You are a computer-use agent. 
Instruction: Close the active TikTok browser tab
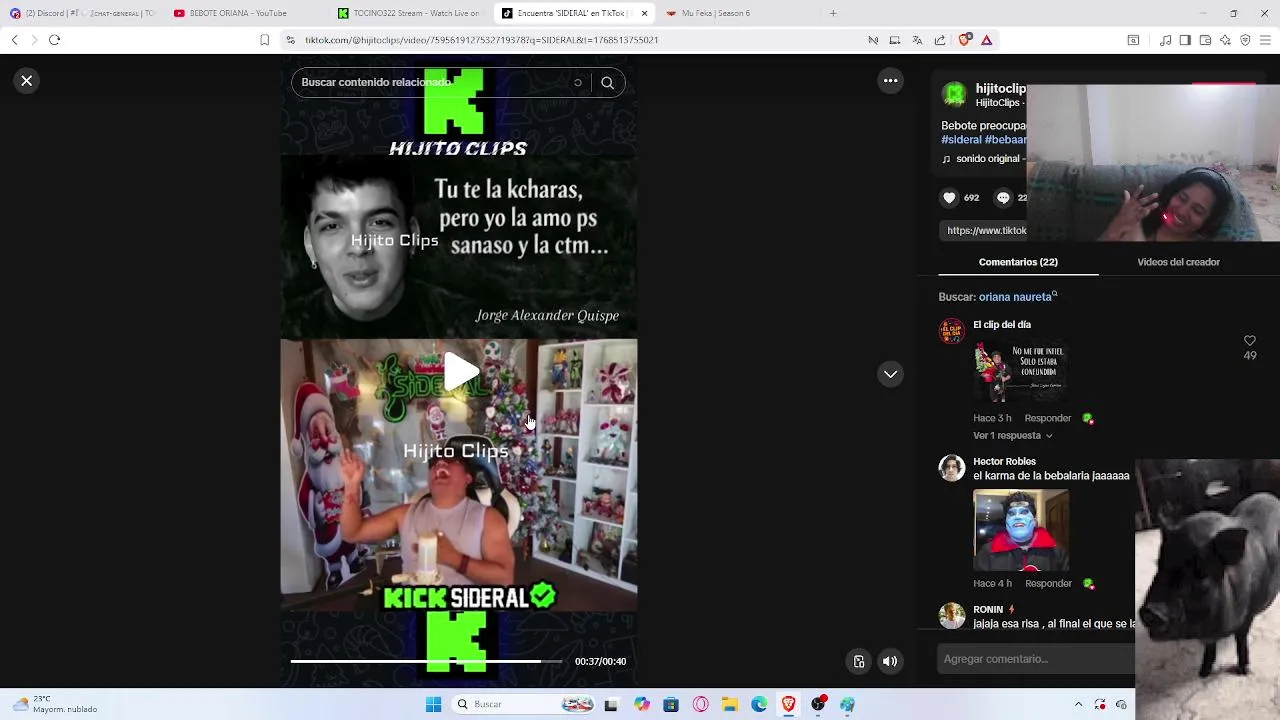click(644, 13)
